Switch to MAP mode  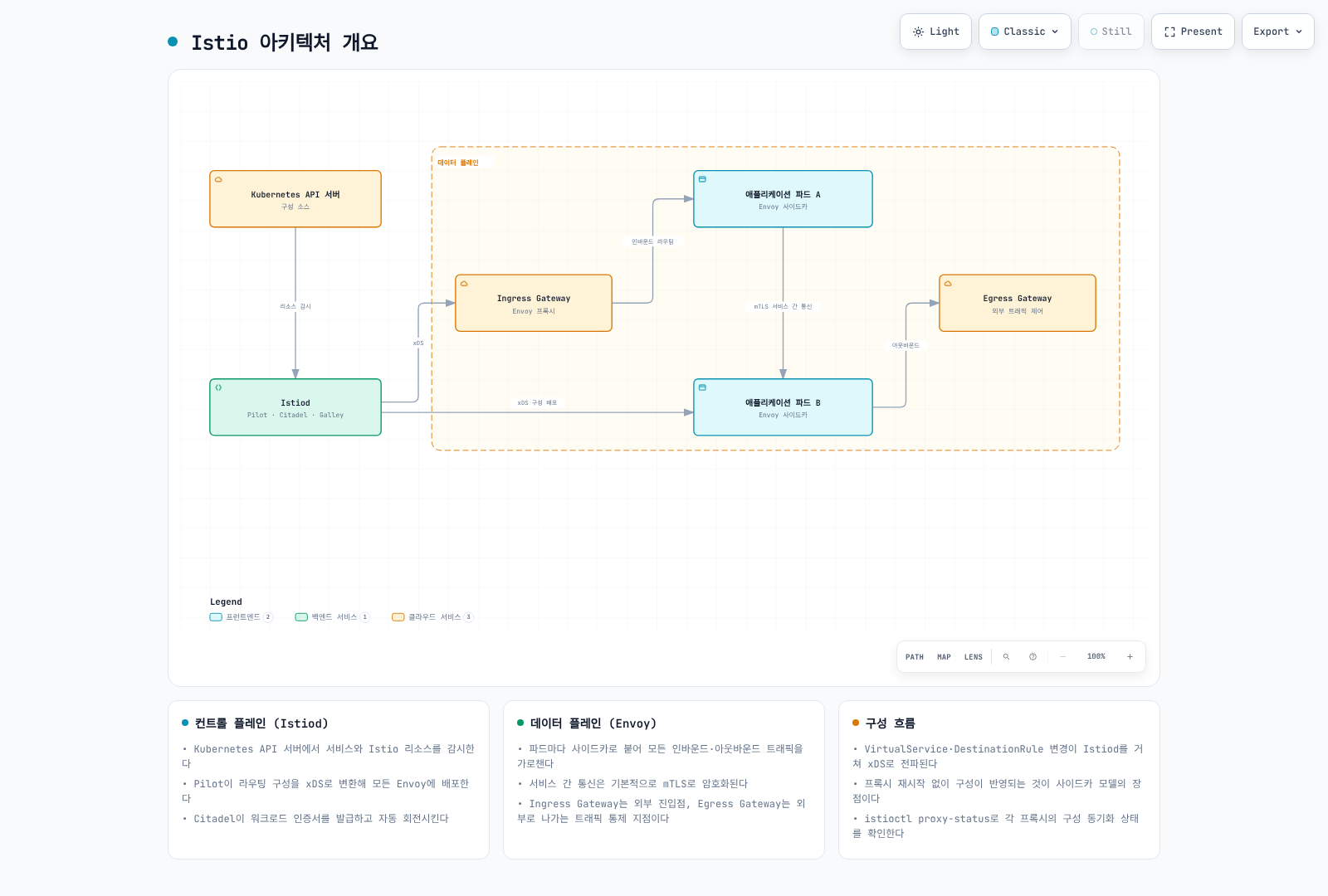coord(944,657)
